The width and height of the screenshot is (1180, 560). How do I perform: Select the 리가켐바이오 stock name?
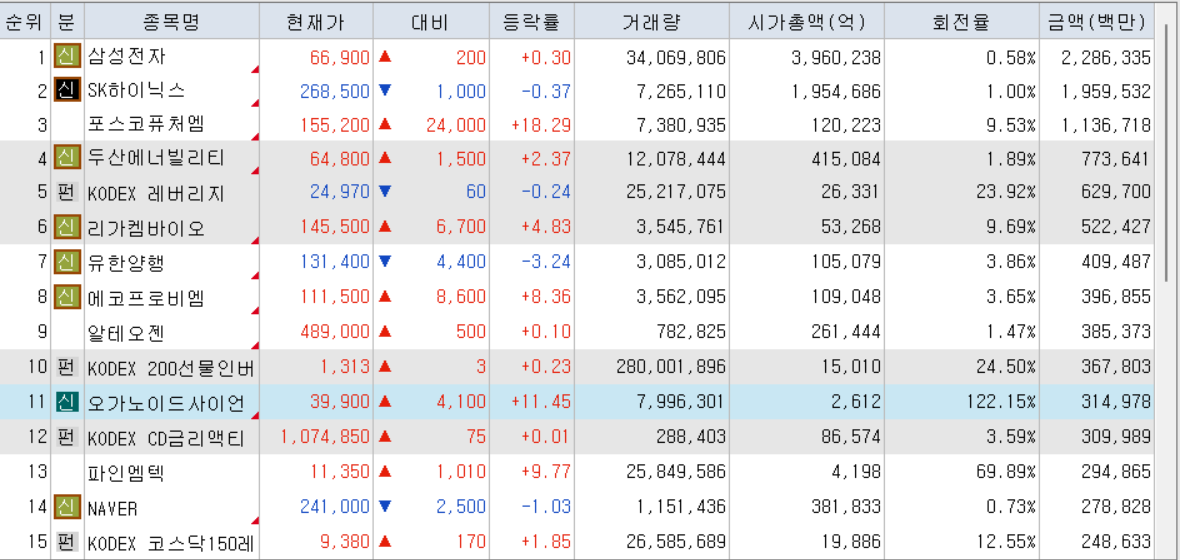(x=145, y=227)
